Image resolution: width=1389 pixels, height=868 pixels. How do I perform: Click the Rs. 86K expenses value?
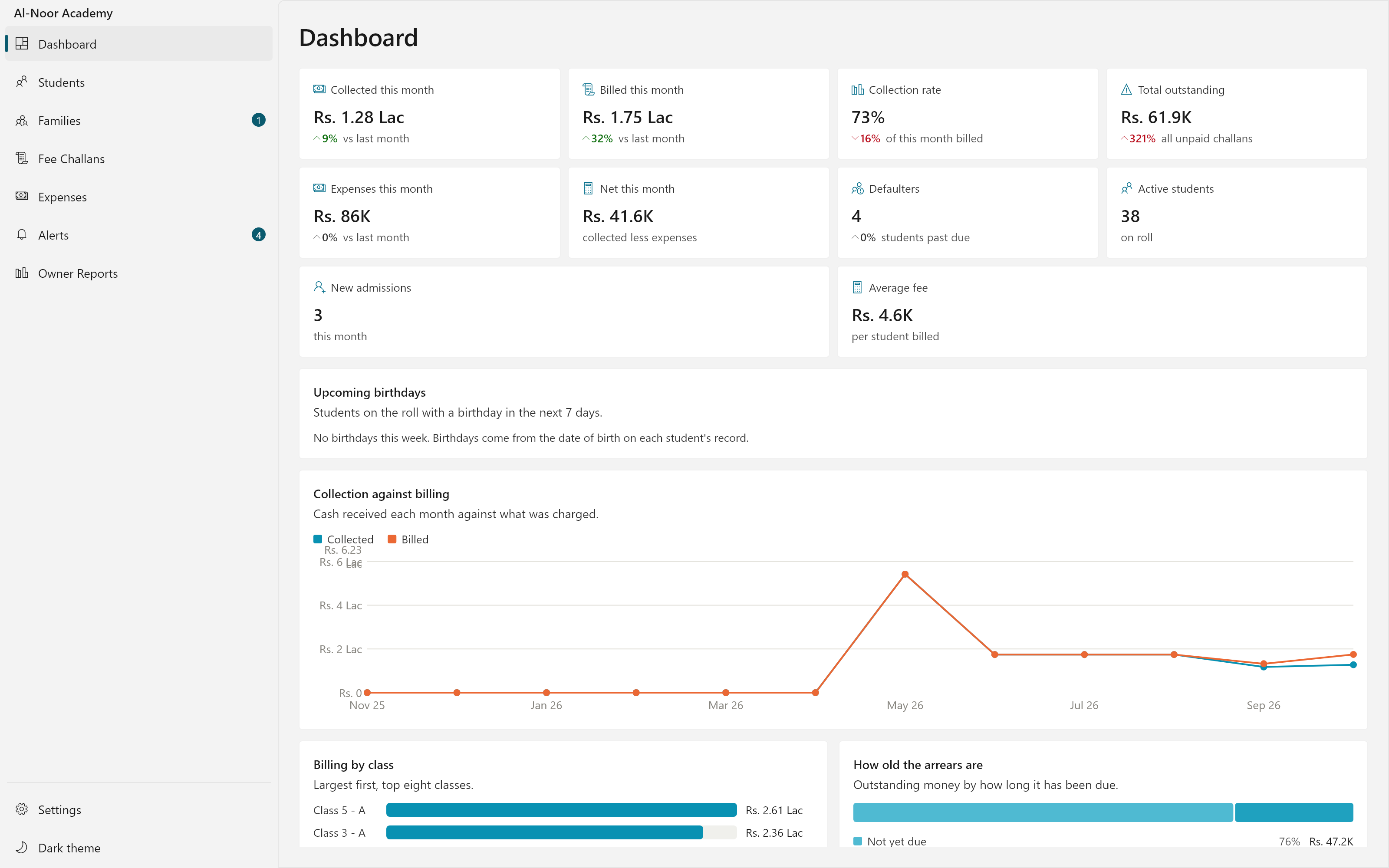(342, 216)
